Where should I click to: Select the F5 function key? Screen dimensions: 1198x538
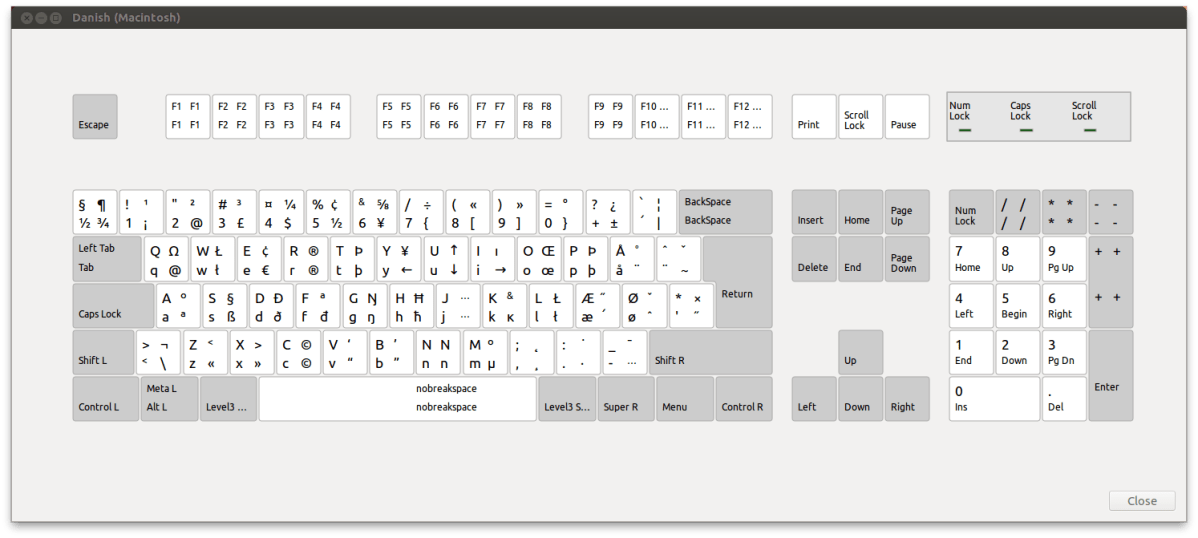click(x=399, y=116)
